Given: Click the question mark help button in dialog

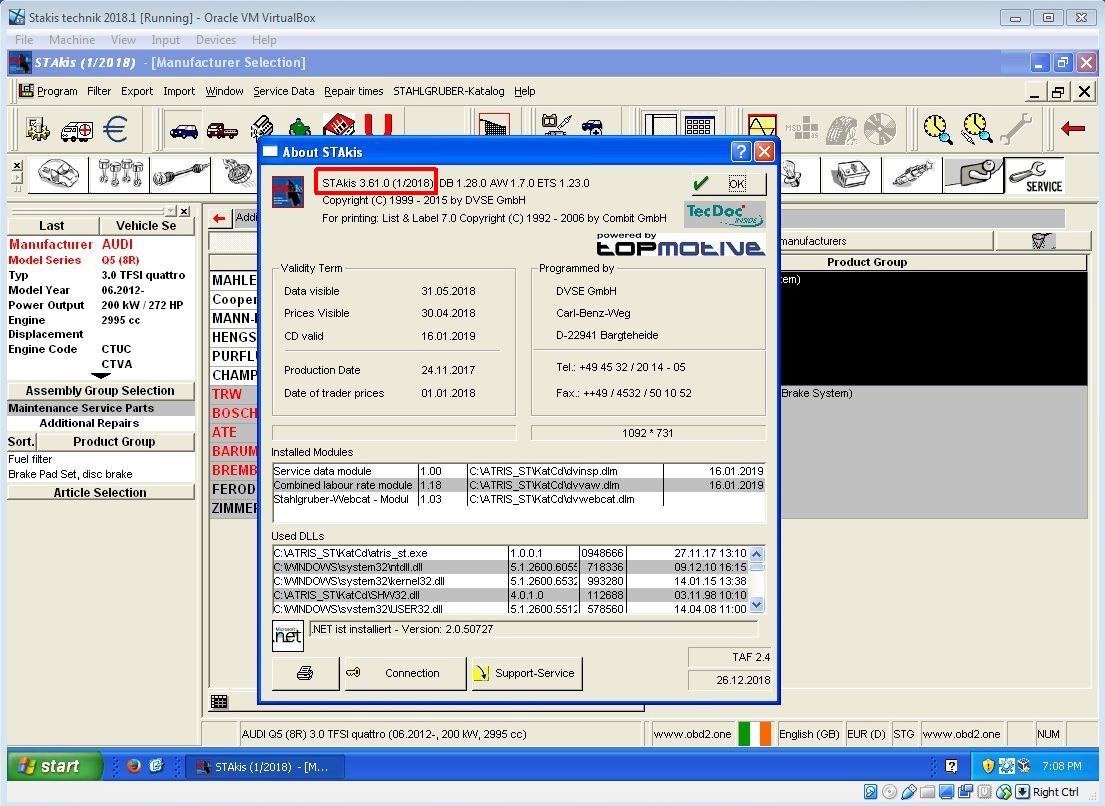Looking at the screenshot, I should coord(740,152).
